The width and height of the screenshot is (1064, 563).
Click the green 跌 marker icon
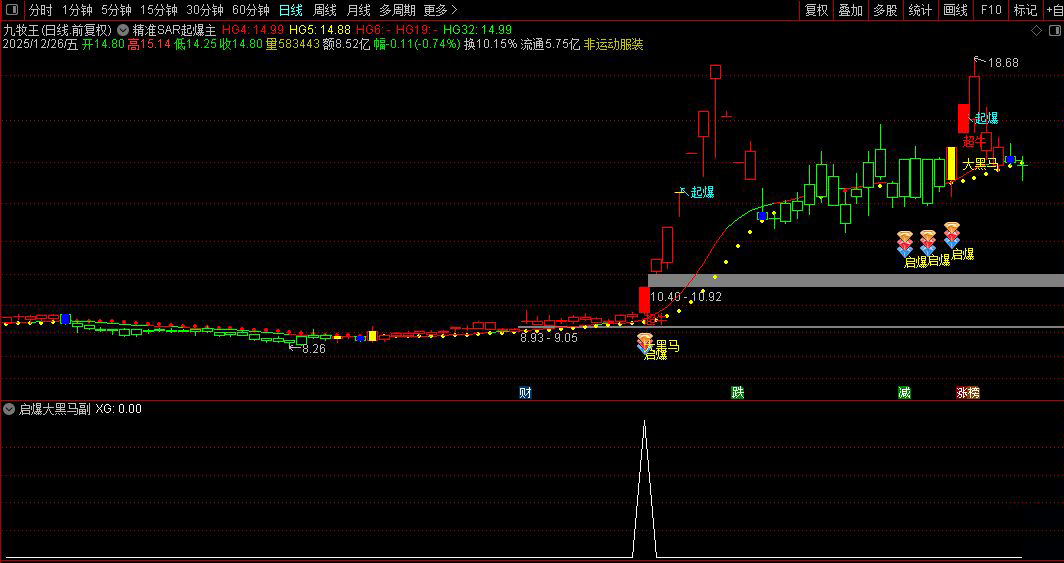pyautogui.click(x=738, y=392)
